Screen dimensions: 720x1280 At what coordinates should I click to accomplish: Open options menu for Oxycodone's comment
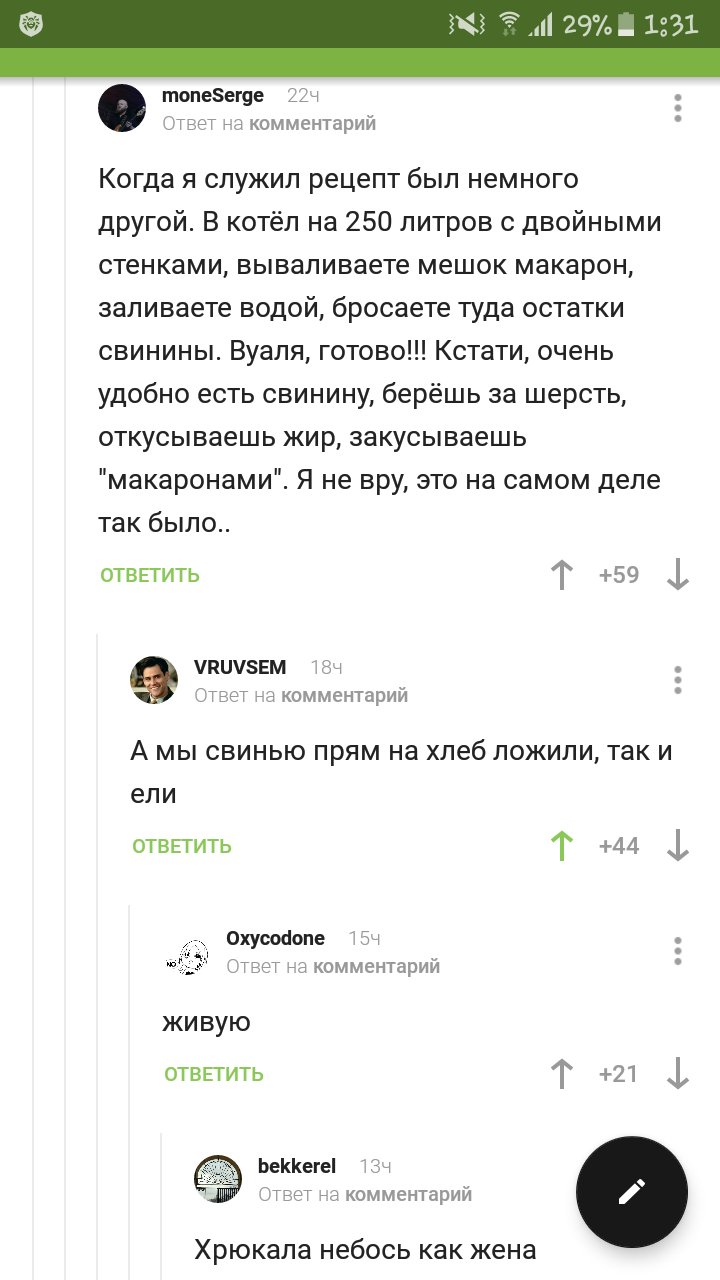(678, 951)
